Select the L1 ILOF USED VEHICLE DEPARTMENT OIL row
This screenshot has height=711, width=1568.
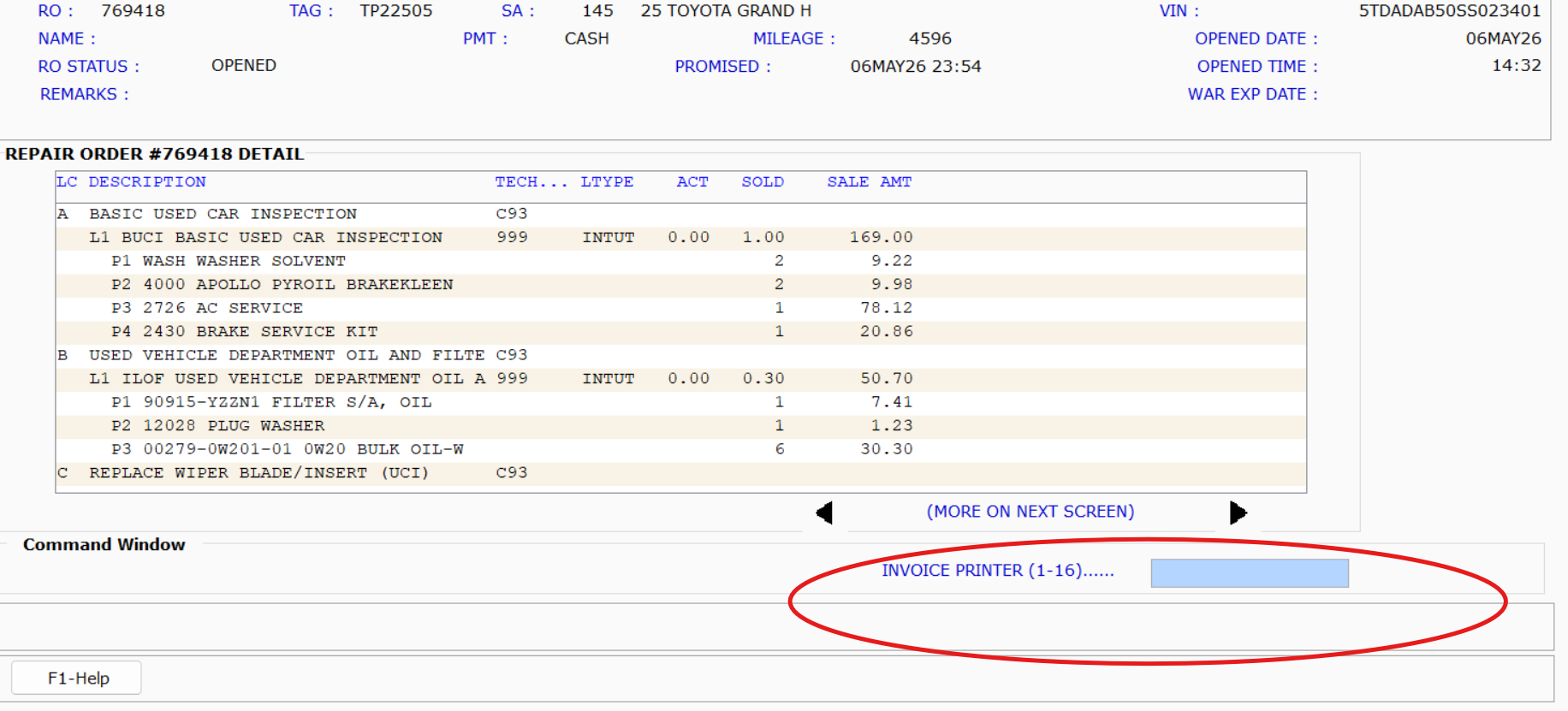click(680, 379)
